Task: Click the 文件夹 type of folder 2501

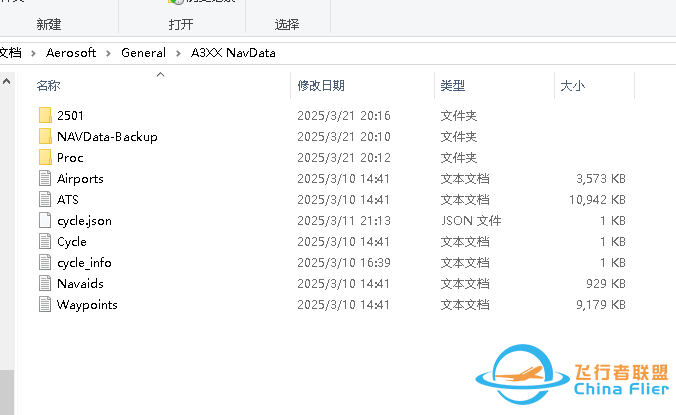Action: tap(459, 115)
